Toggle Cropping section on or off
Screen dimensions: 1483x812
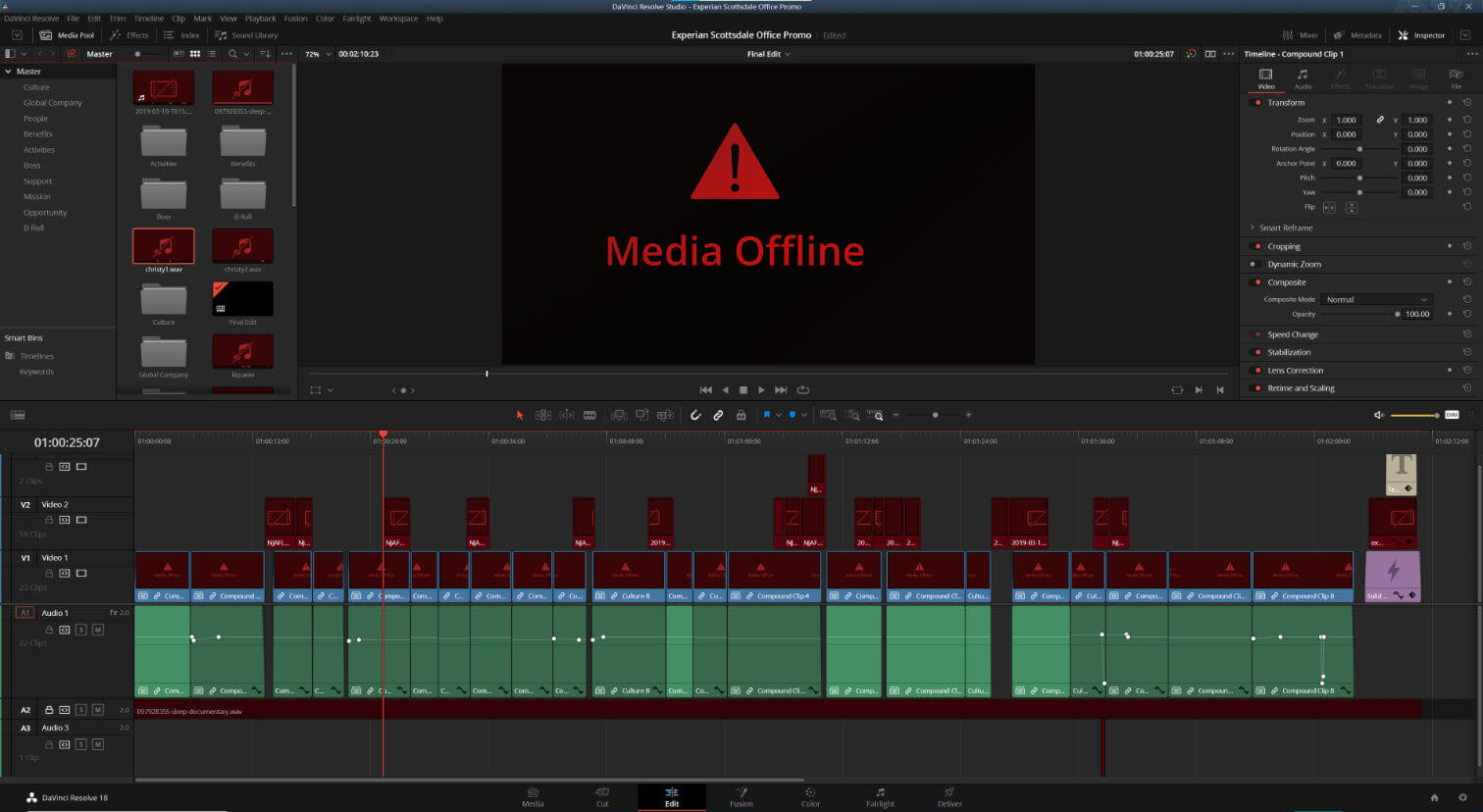pyautogui.click(x=1257, y=246)
